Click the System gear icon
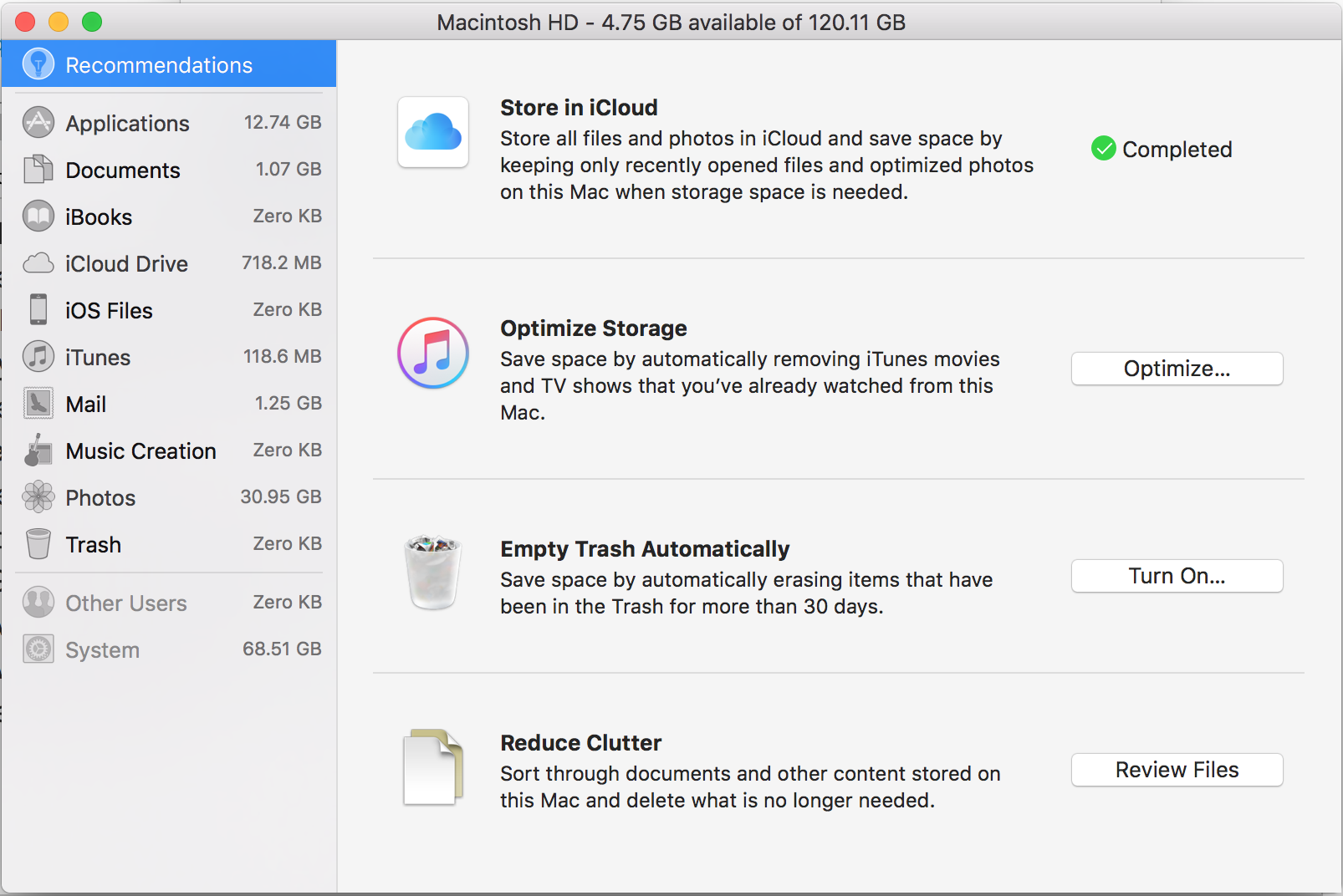Viewport: 1343px width, 896px height. click(38, 649)
